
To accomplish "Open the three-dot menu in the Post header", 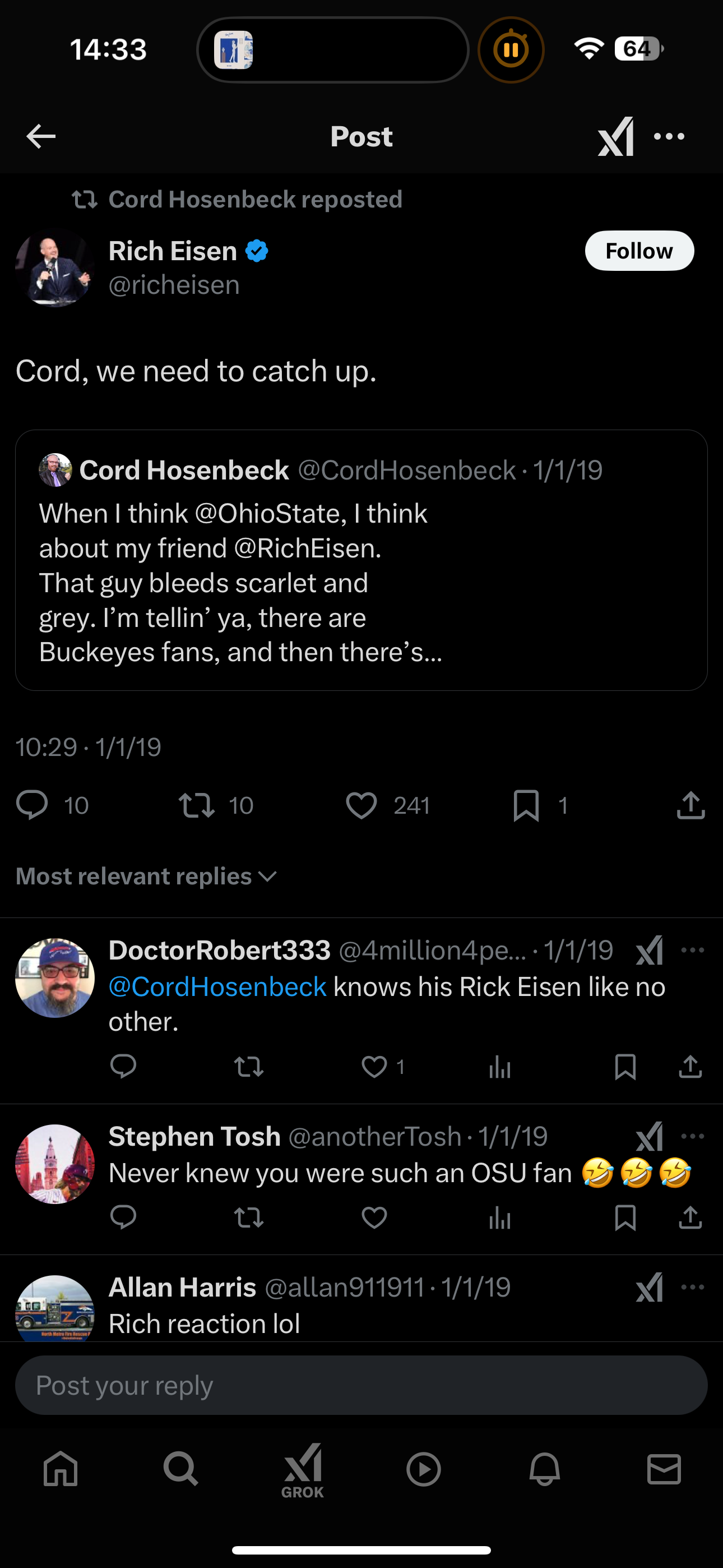I will pyautogui.click(x=669, y=136).
